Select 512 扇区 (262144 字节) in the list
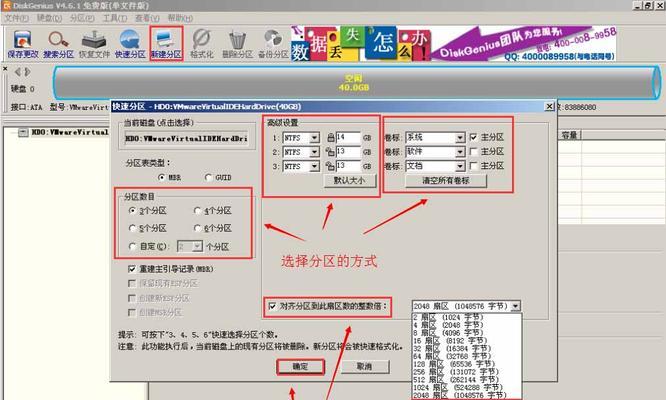666x400 pixels. pos(466,380)
